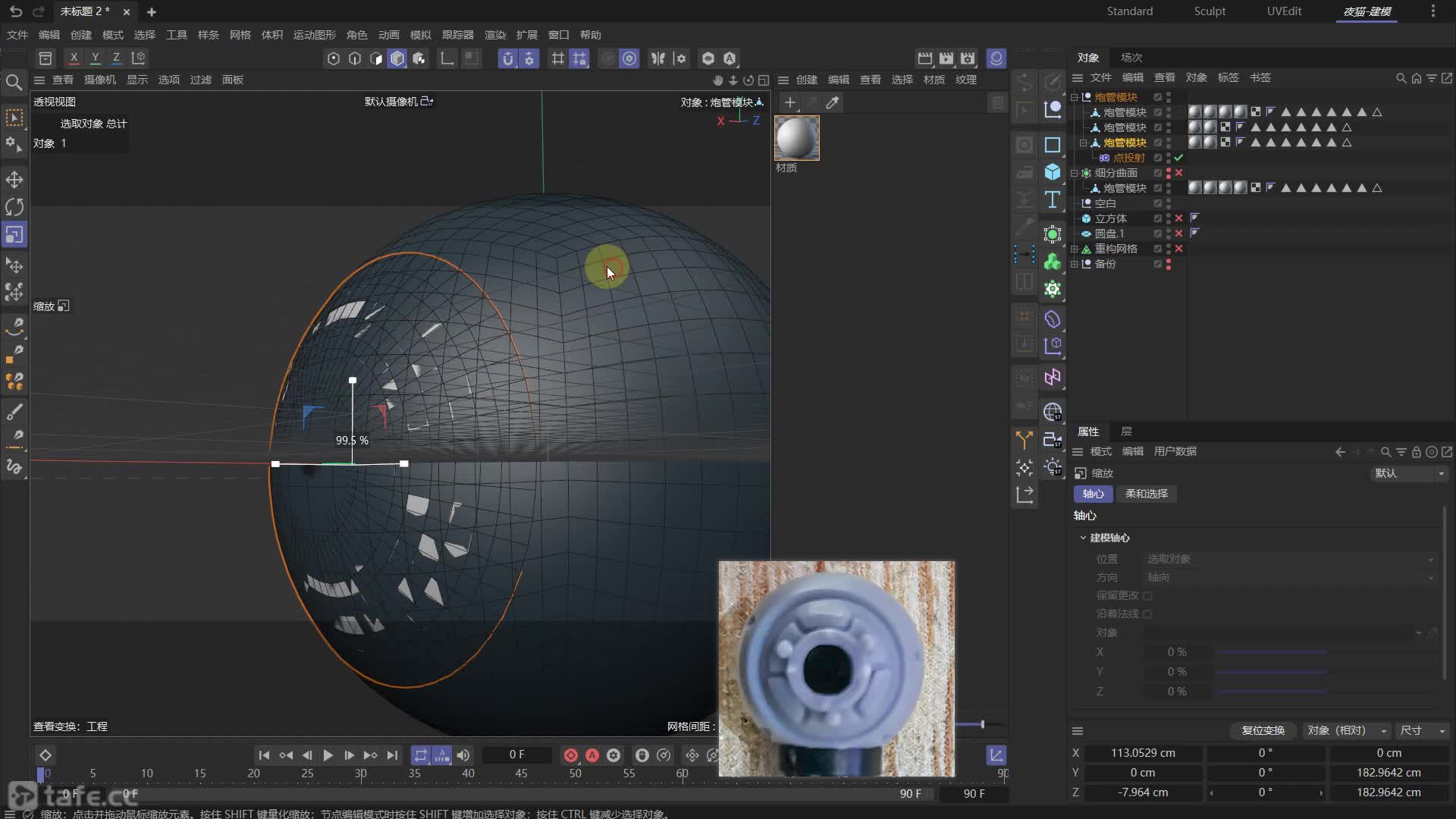This screenshot has height=819, width=1456.
Task: Open viewport 摄像机 menu
Action: 99,80
